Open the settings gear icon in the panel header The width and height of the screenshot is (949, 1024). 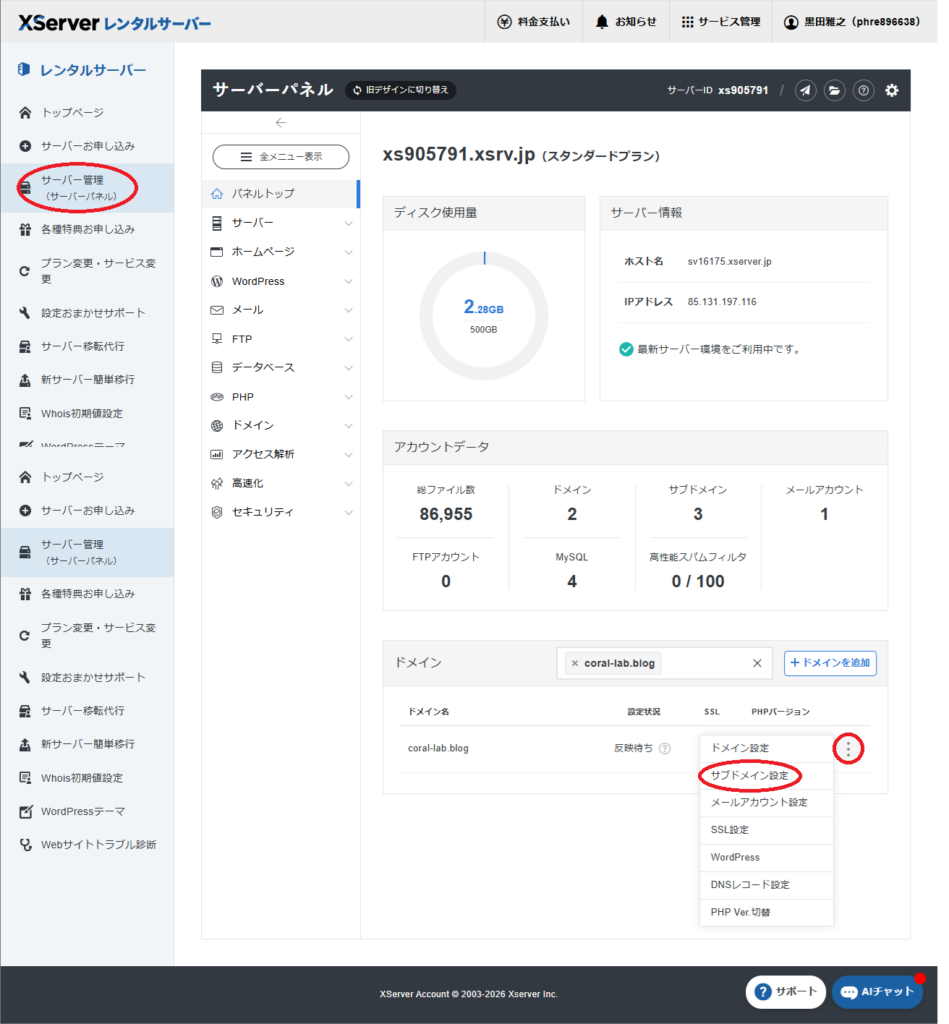[892, 90]
